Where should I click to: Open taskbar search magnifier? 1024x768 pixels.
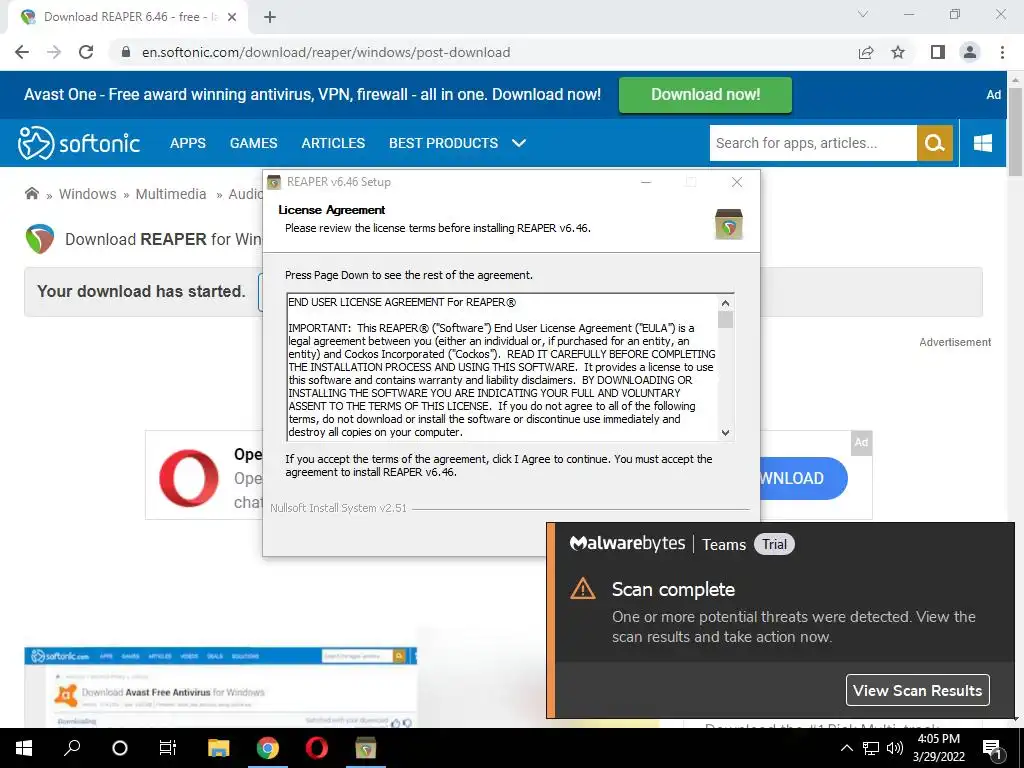point(72,748)
